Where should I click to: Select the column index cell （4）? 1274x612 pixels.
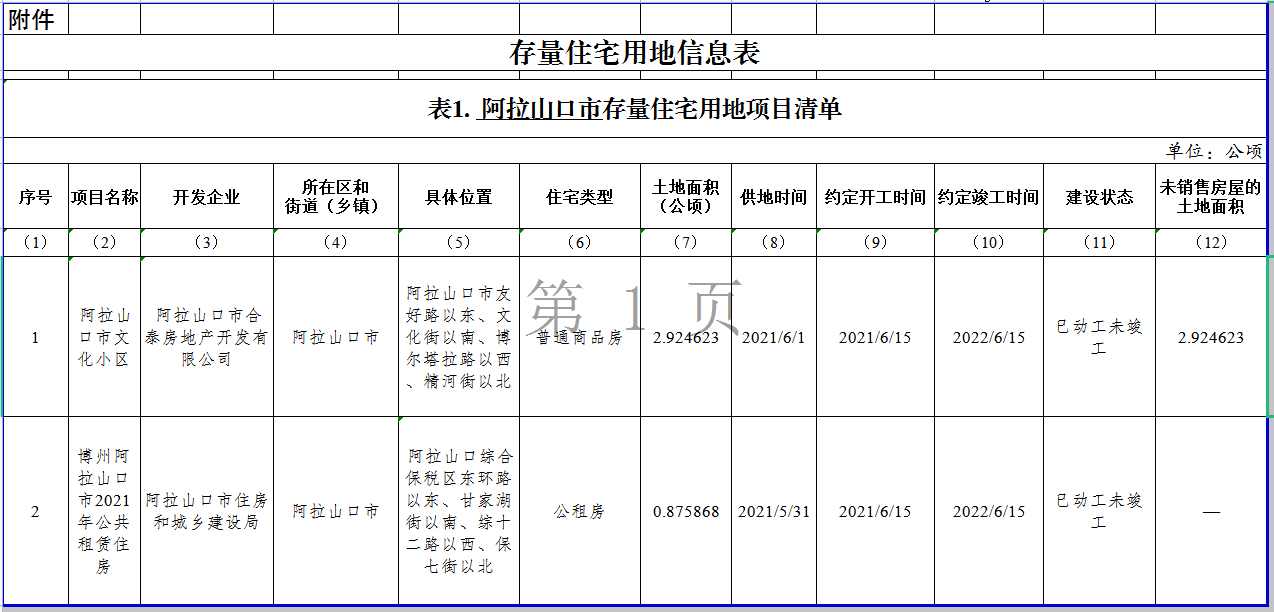(x=336, y=242)
